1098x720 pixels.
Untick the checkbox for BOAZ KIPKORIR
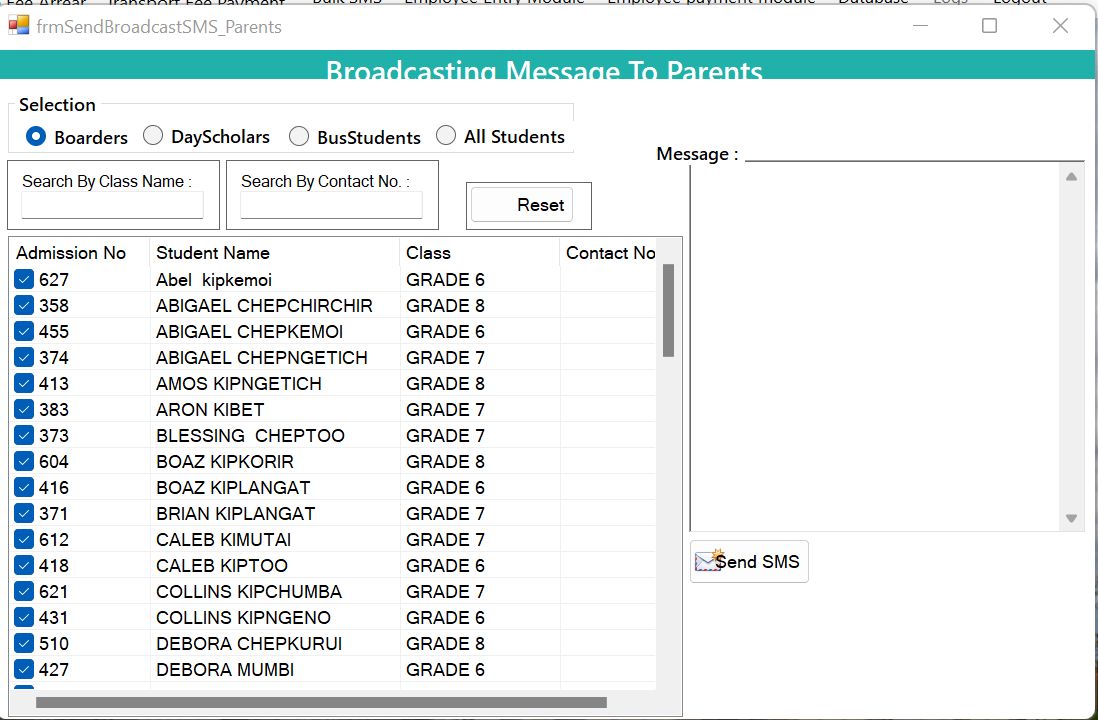pos(24,462)
